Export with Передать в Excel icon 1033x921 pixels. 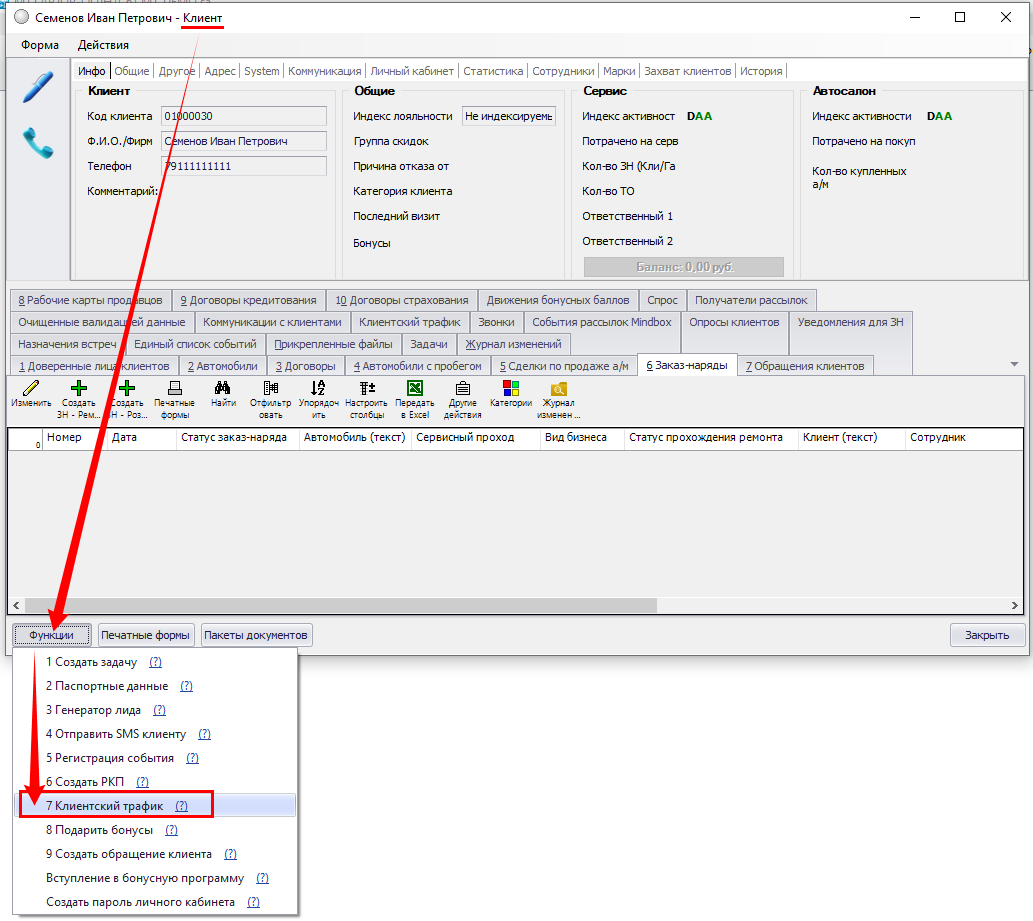[415, 389]
